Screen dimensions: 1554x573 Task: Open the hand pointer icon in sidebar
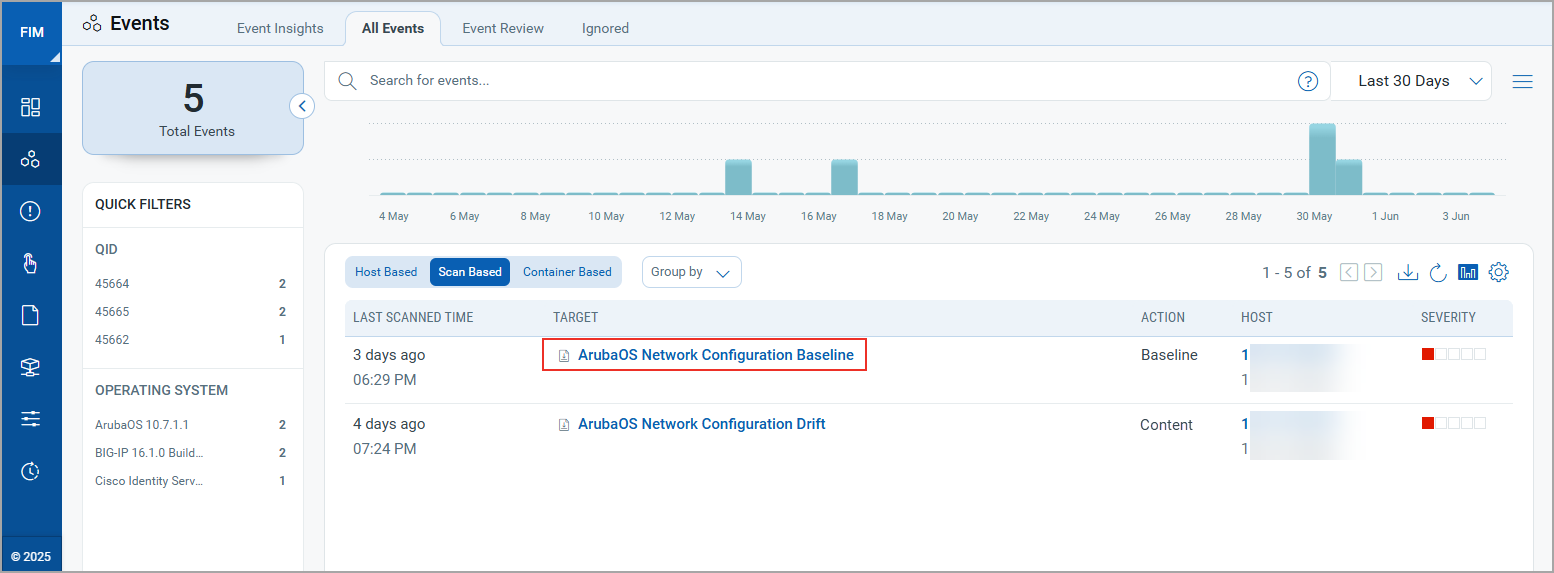(30, 263)
